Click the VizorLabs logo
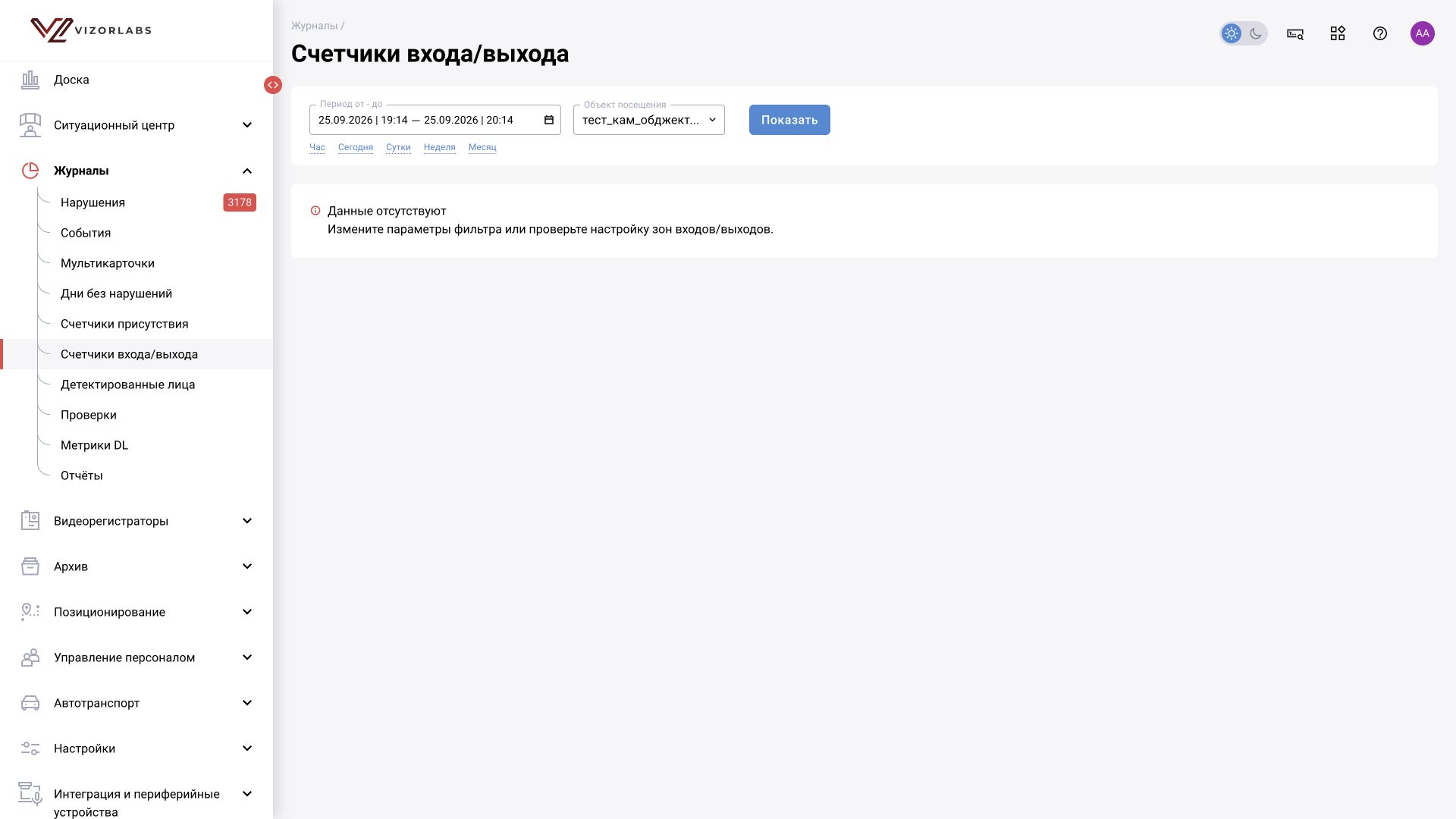The width and height of the screenshot is (1456, 819). (x=91, y=30)
